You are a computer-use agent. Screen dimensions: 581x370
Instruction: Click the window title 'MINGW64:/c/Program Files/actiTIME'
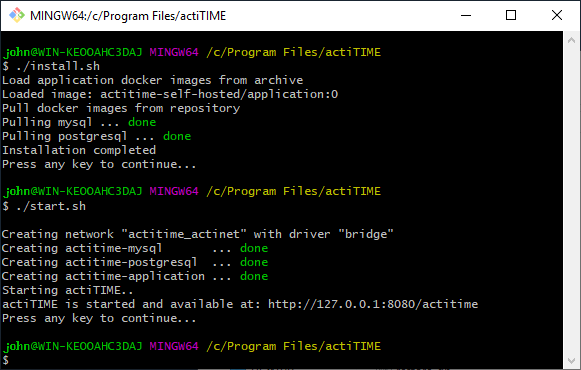click(x=128, y=16)
